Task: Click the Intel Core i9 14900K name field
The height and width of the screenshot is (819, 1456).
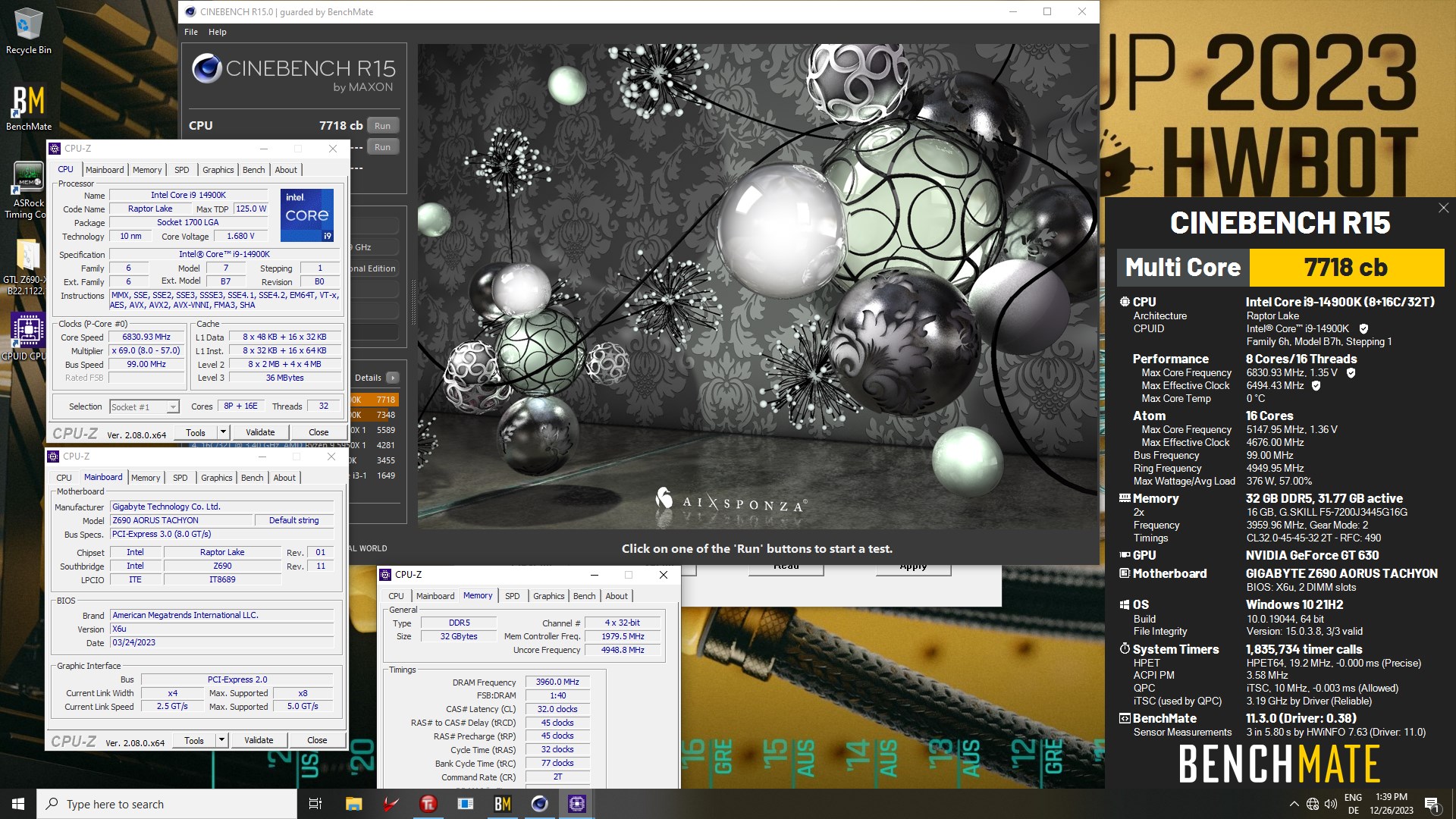Action: (x=188, y=196)
